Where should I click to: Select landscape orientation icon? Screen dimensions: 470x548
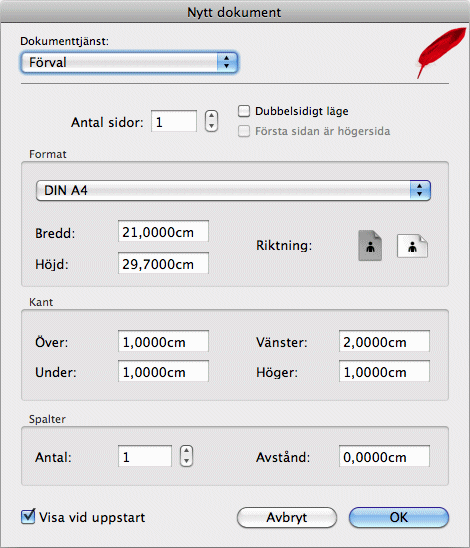coord(412,246)
